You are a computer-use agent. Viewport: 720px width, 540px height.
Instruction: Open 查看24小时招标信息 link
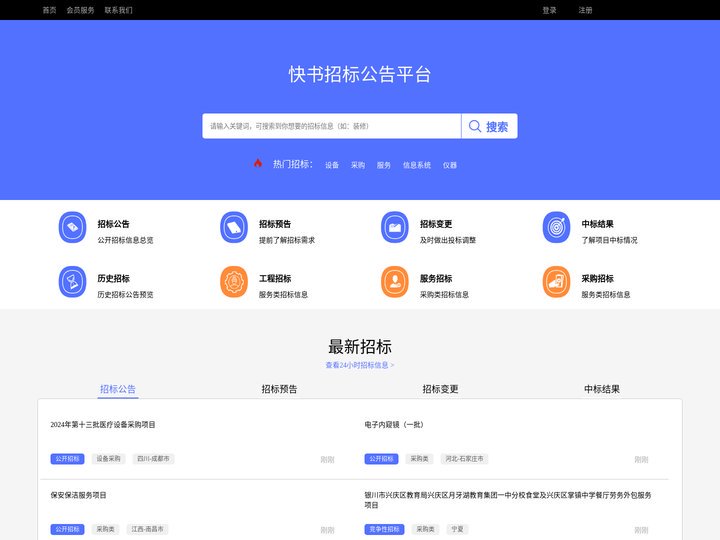point(360,365)
